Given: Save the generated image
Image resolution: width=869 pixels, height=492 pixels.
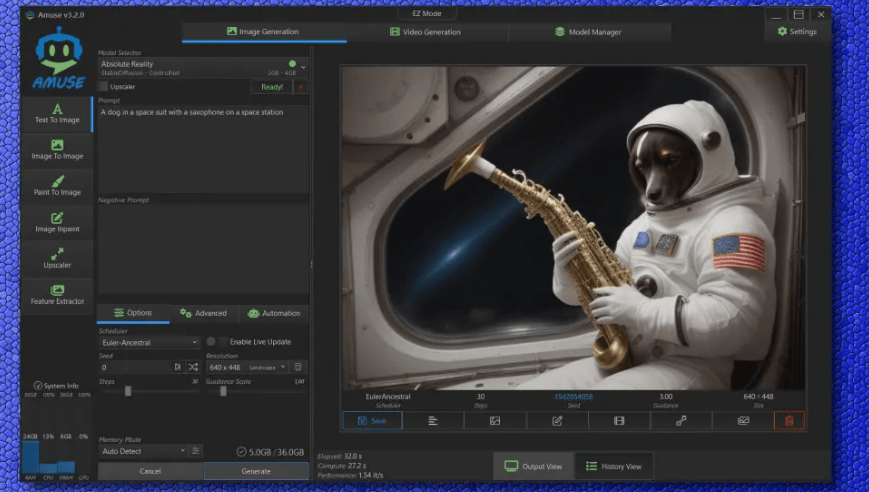Looking at the screenshot, I should (372, 421).
